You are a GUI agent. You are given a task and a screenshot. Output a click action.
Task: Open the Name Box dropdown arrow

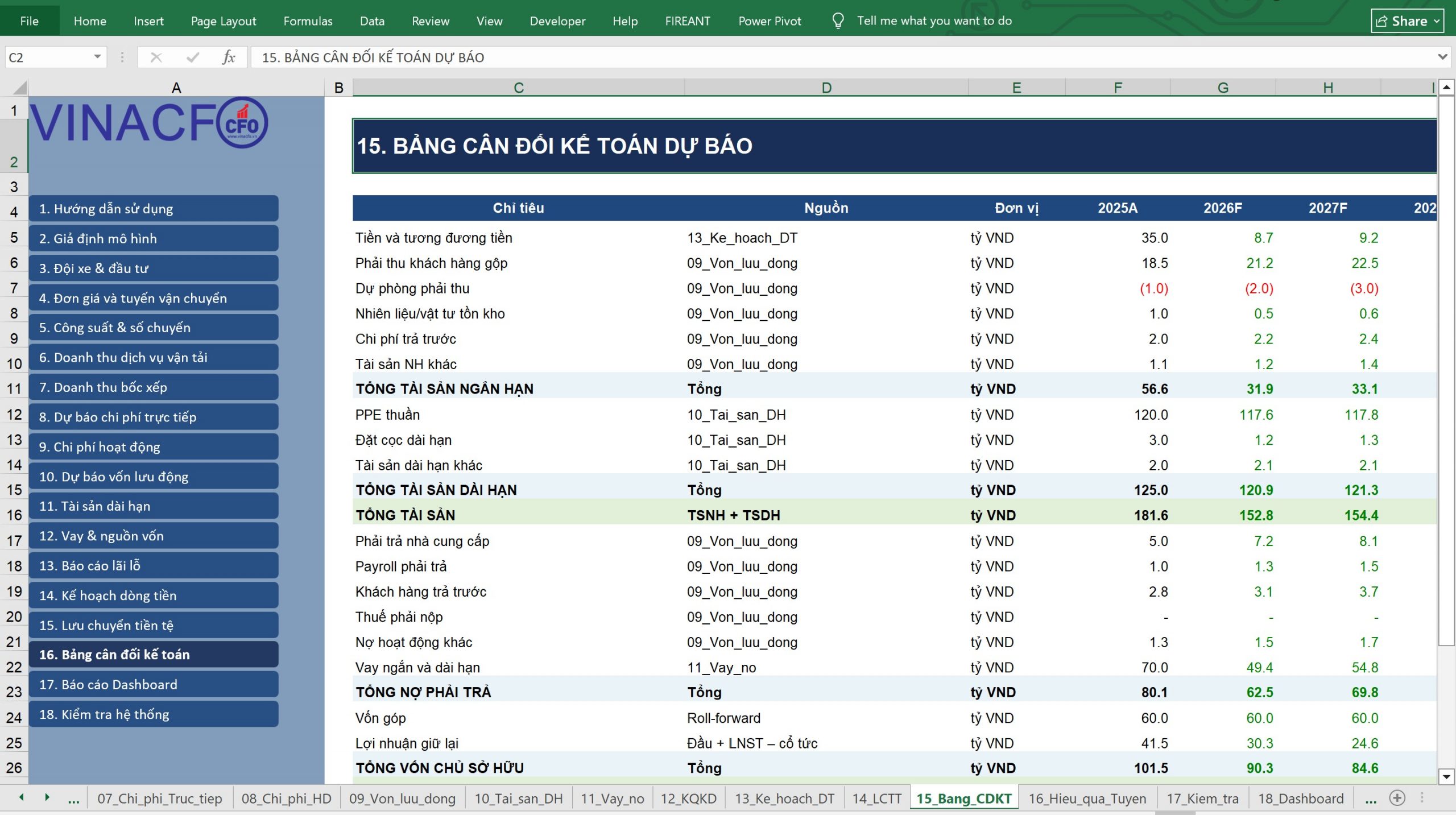point(97,57)
